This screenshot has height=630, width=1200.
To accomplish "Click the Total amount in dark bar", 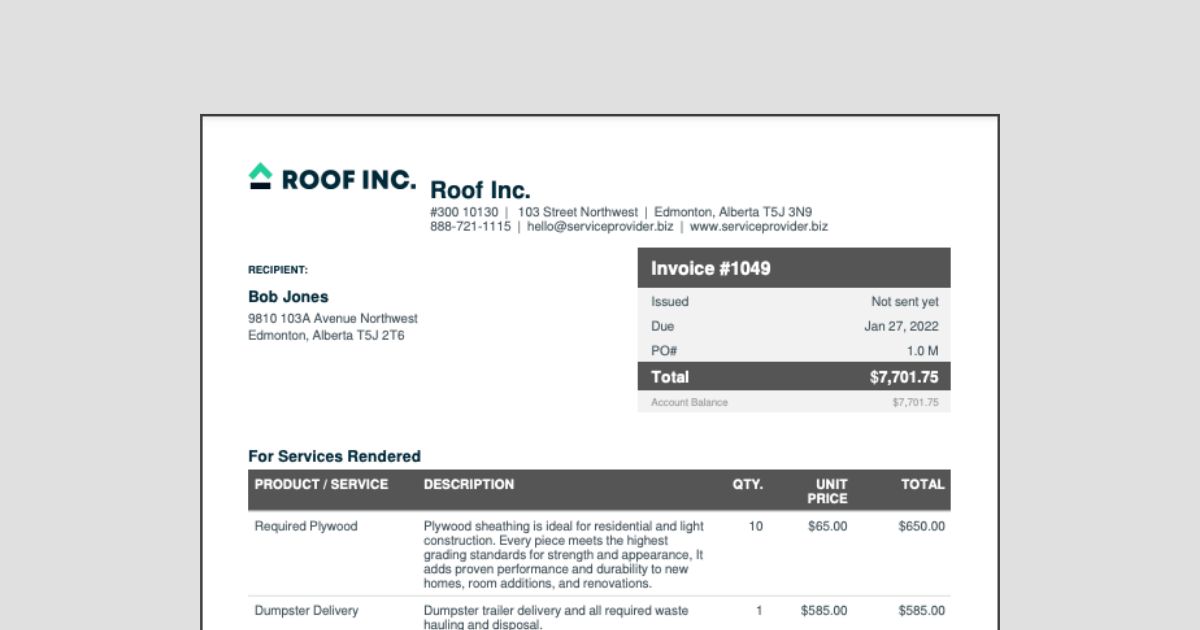I will [904, 377].
